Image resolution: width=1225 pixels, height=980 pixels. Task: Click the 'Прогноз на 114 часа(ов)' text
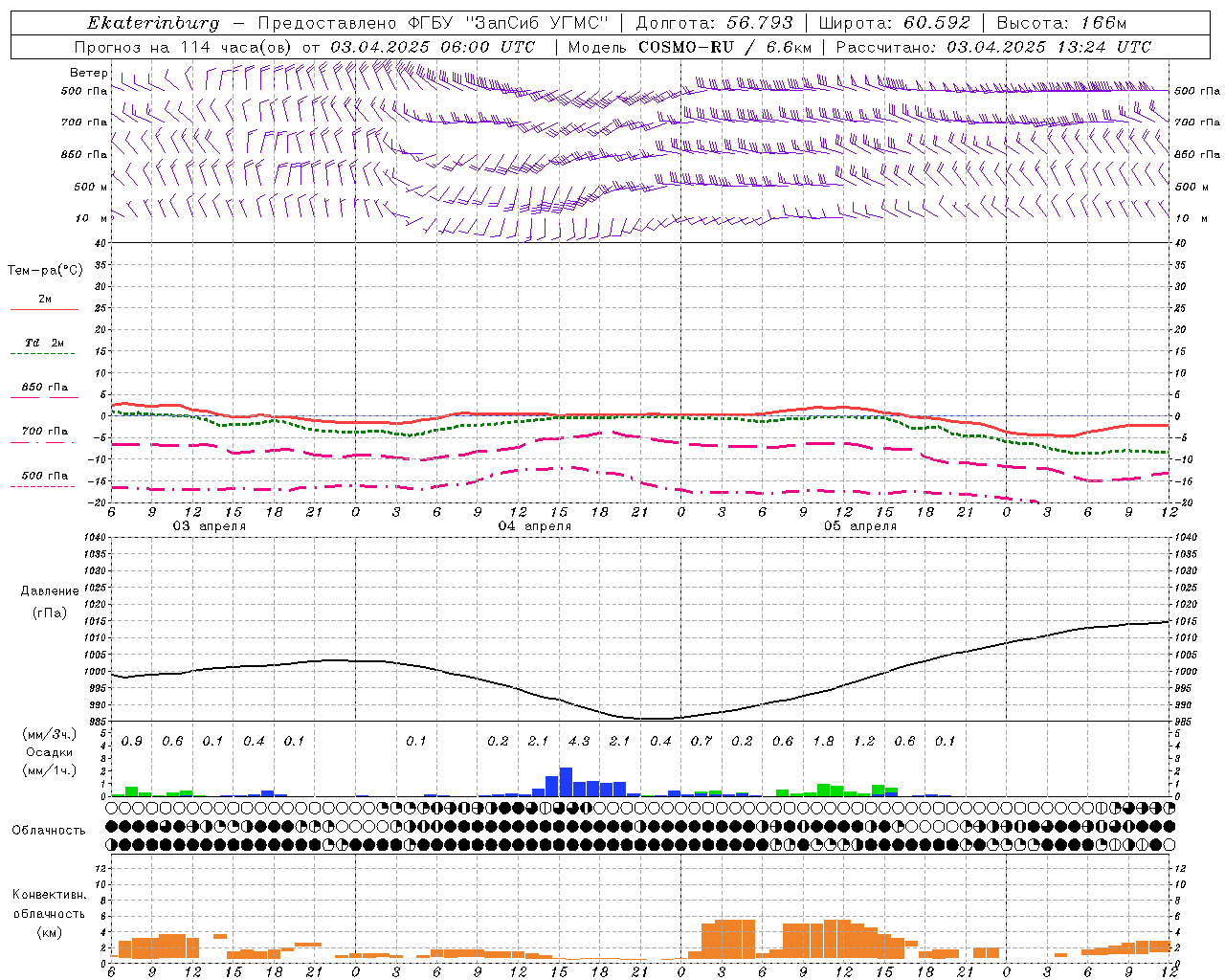coord(185,47)
